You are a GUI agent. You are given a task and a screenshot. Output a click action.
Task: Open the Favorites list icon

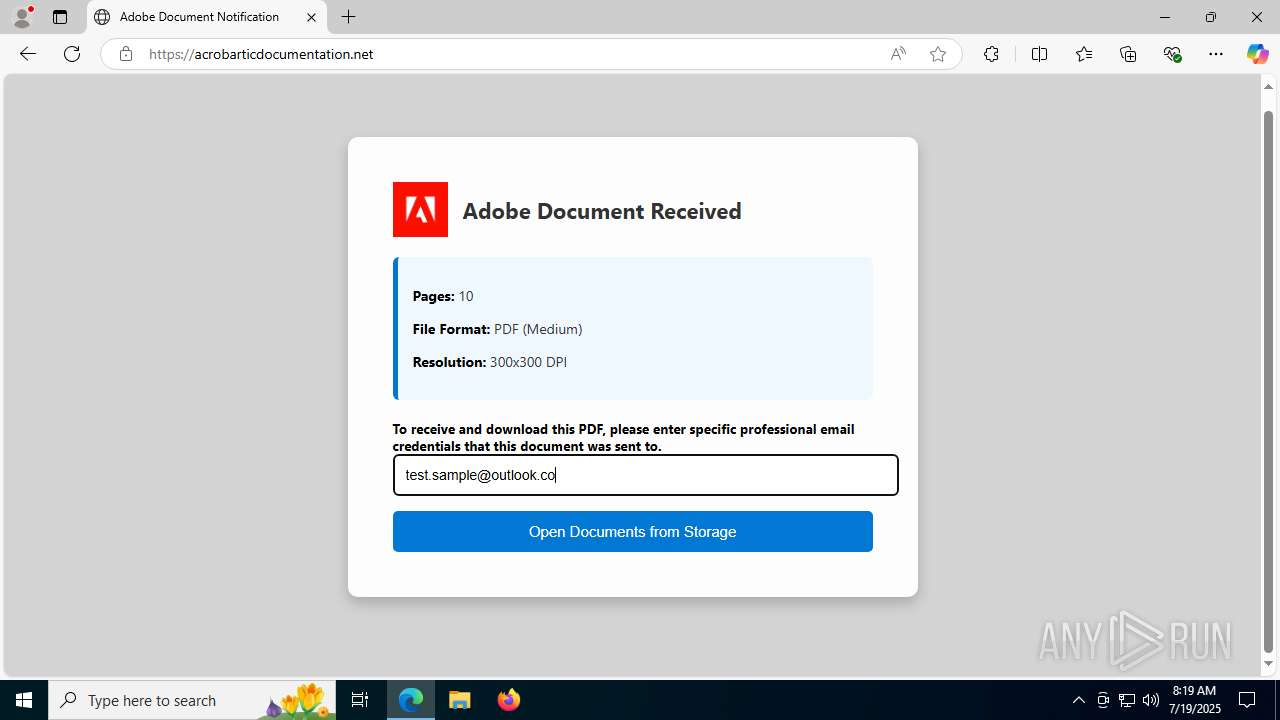1084,54
